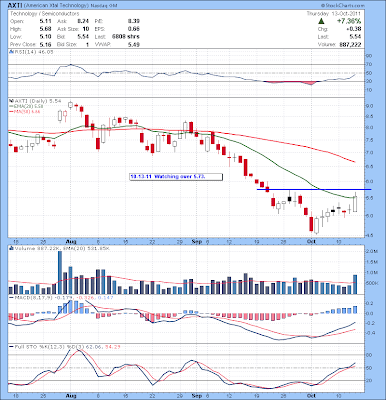Click the 'Last: 6808 shrs' entry
The width and height of the screenshot is (386, 400).
pos(117,37)
